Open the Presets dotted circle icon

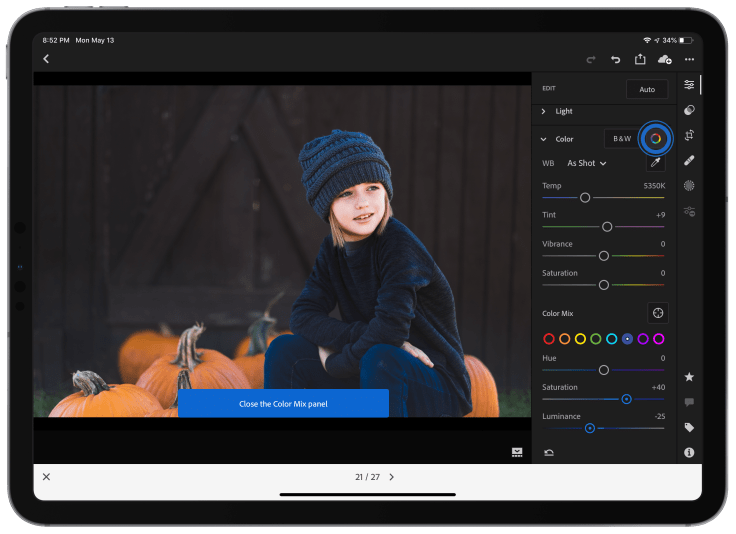[x=689, y=185]
